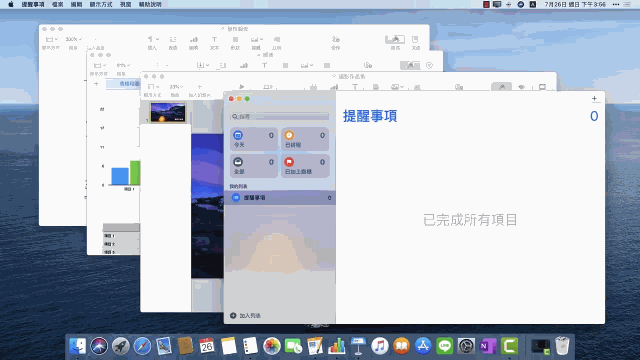640x360 pixels.
Task: Open the 顯示方式 (View) menu
Action: [101, 4]
